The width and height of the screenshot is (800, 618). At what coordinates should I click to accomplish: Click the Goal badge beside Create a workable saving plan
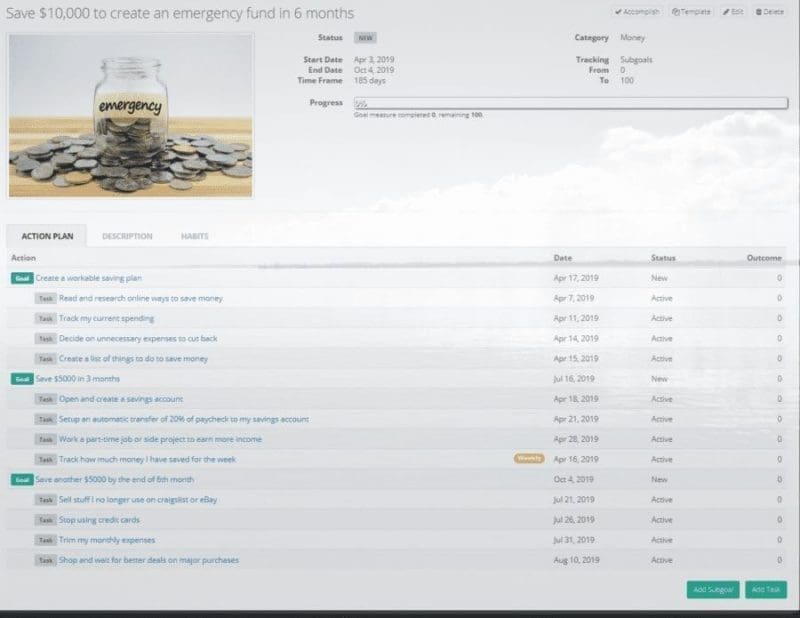[x=22, y=278]
